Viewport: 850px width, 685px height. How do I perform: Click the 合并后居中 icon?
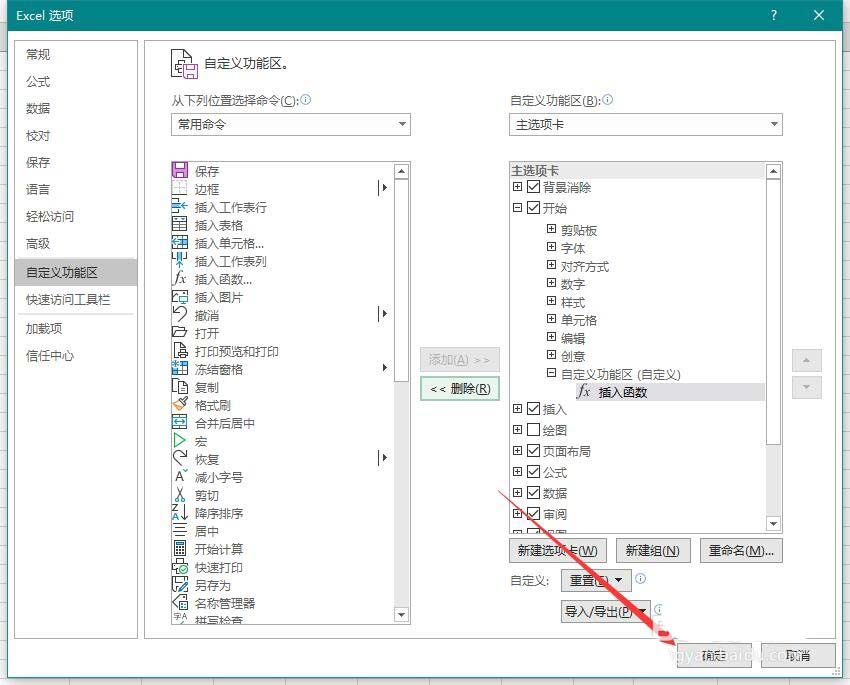click(179, 422)
